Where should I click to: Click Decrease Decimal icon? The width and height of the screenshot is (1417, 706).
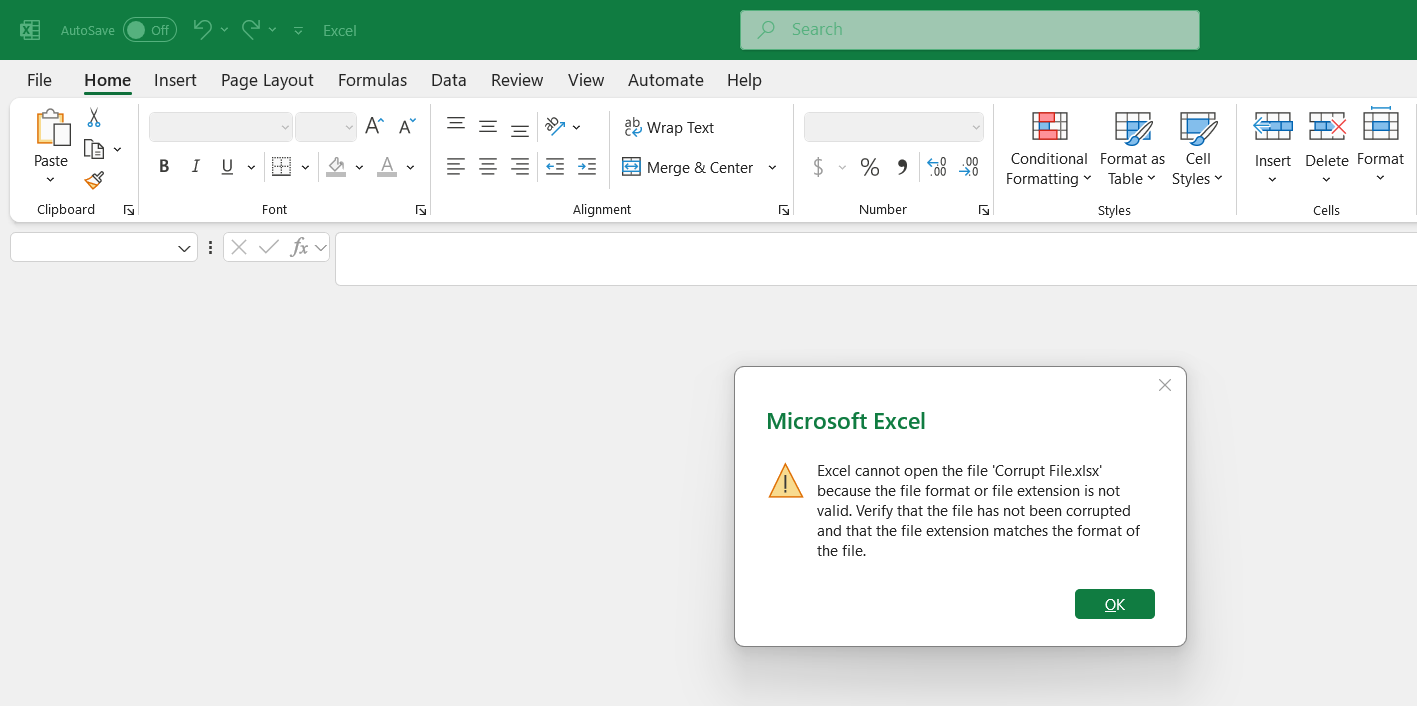pos(969,167)
